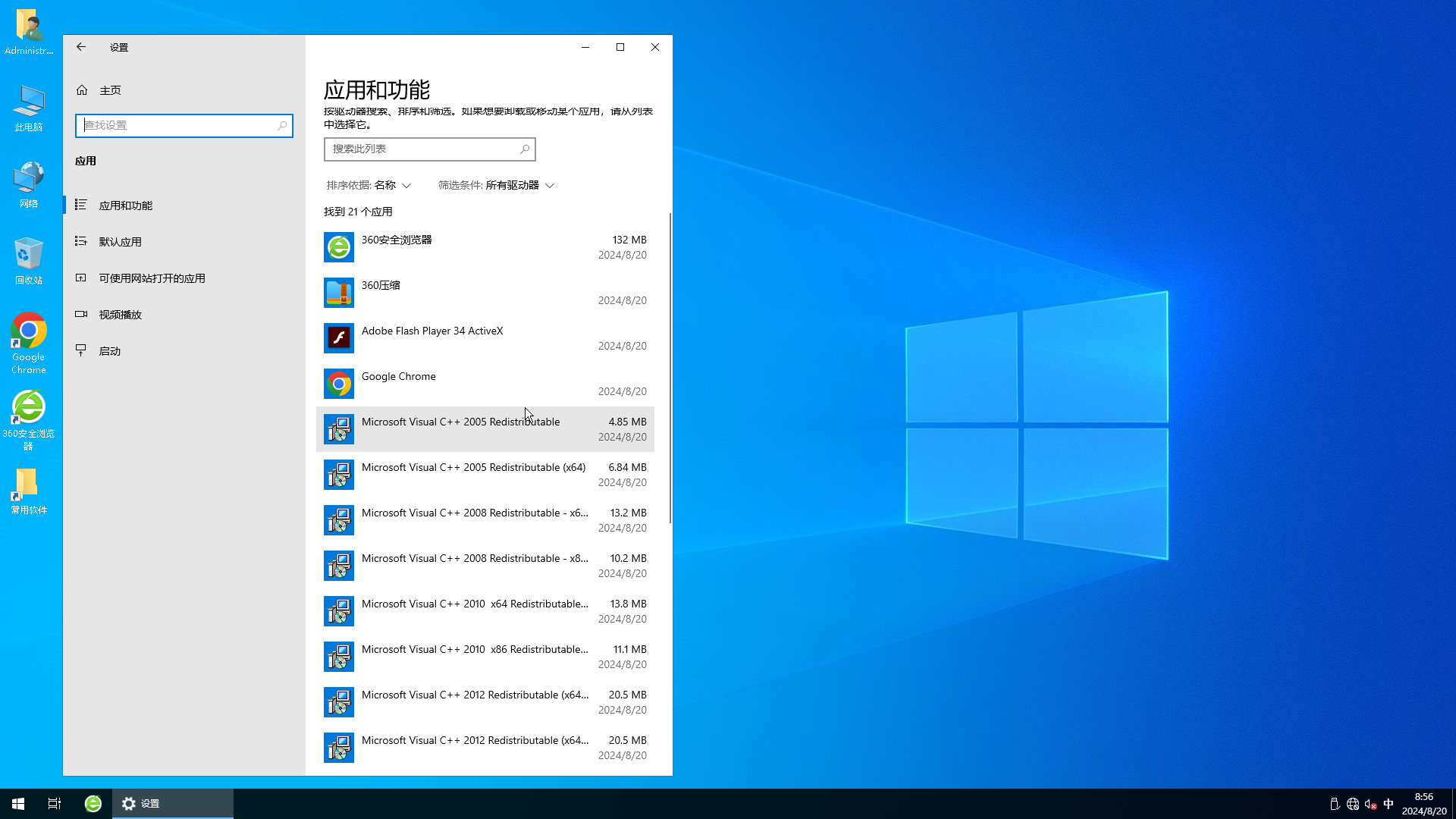Click the 360压缩 app icon
Viewport: 1456px width, 819px height.
339,293
